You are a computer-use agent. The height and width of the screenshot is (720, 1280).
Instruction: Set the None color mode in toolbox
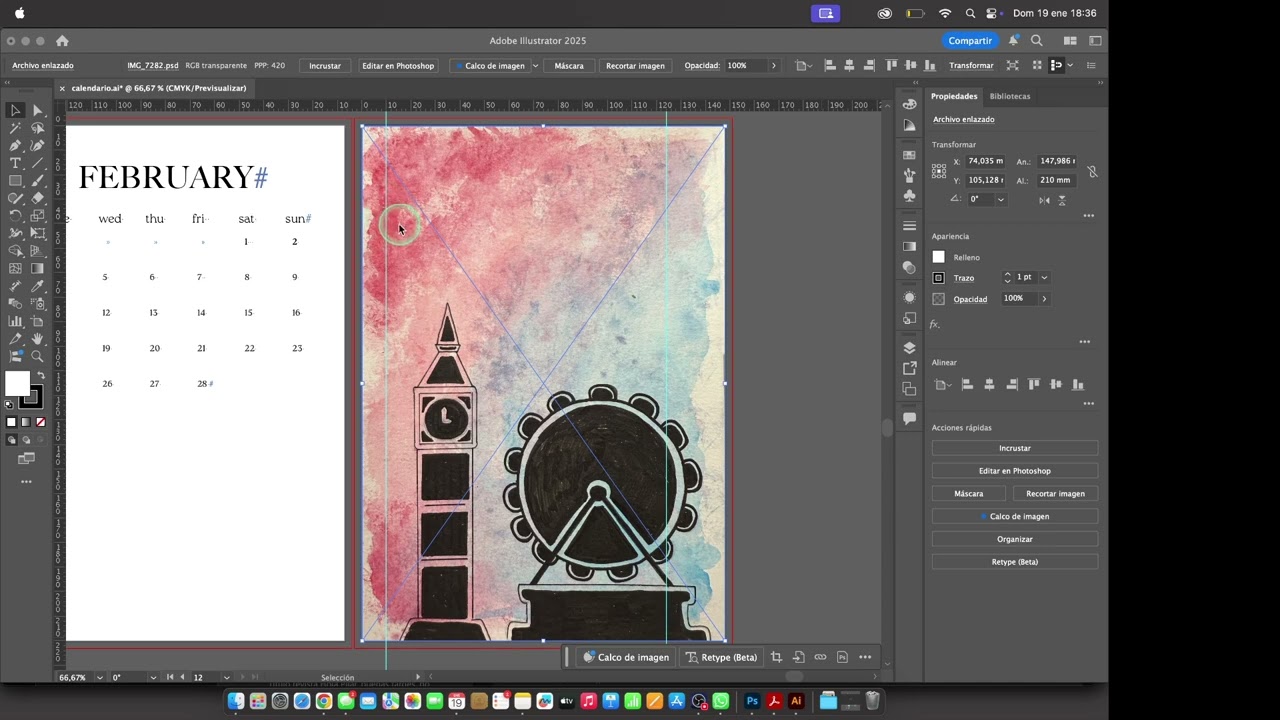(40, 422)
